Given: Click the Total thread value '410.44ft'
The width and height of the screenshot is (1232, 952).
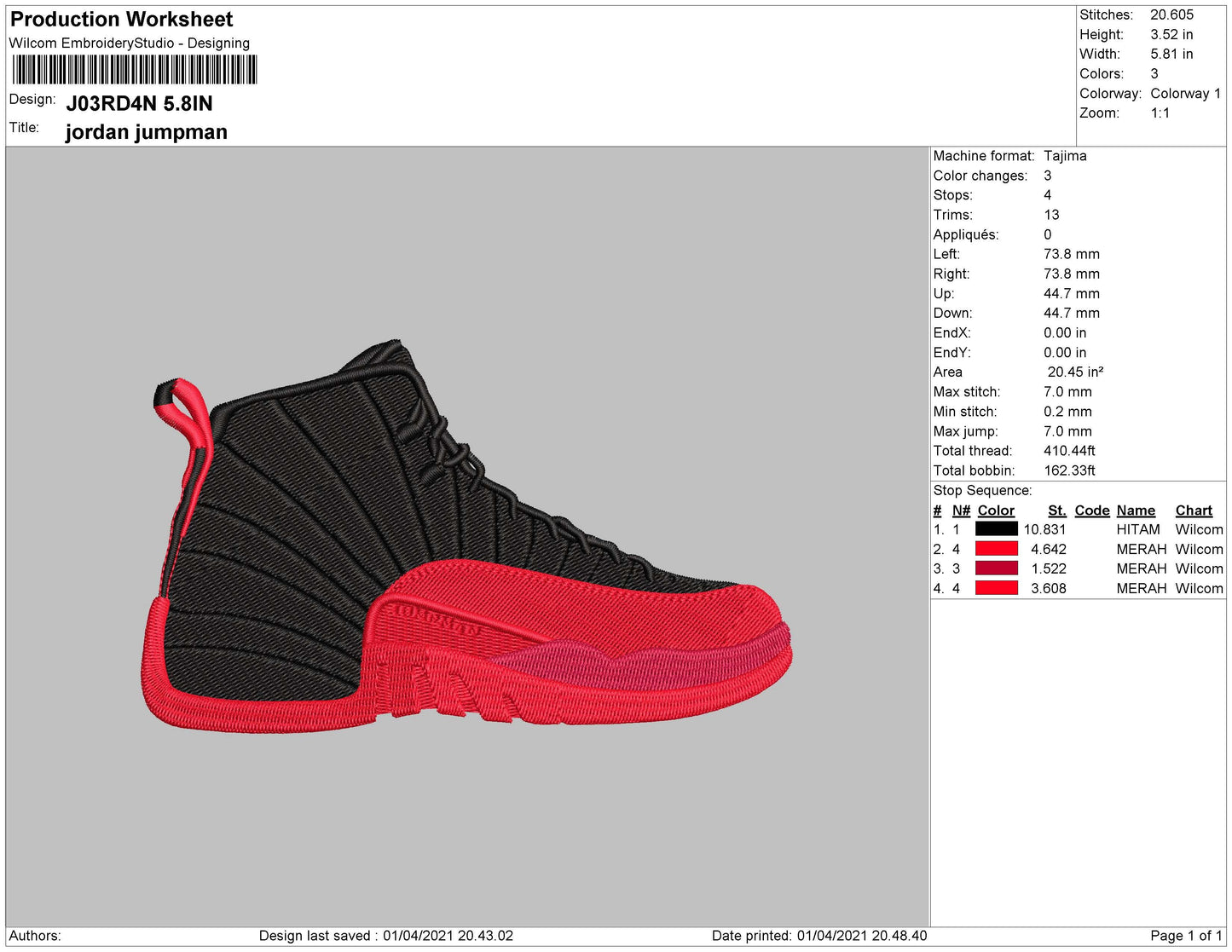Looking at the screenshot, I should click(1069, 451).
